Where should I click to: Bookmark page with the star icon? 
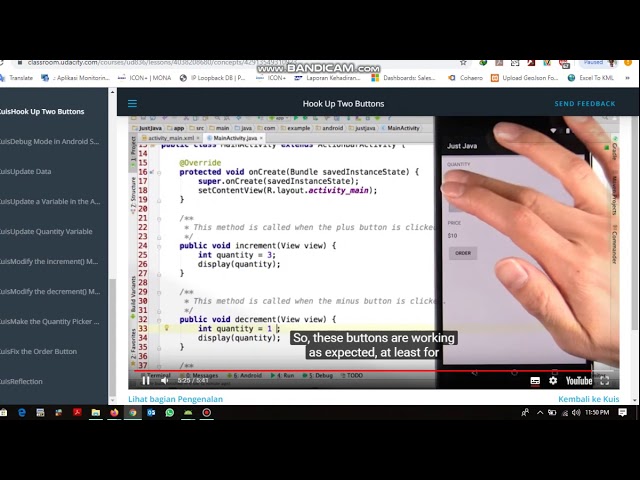pos(463,62)
